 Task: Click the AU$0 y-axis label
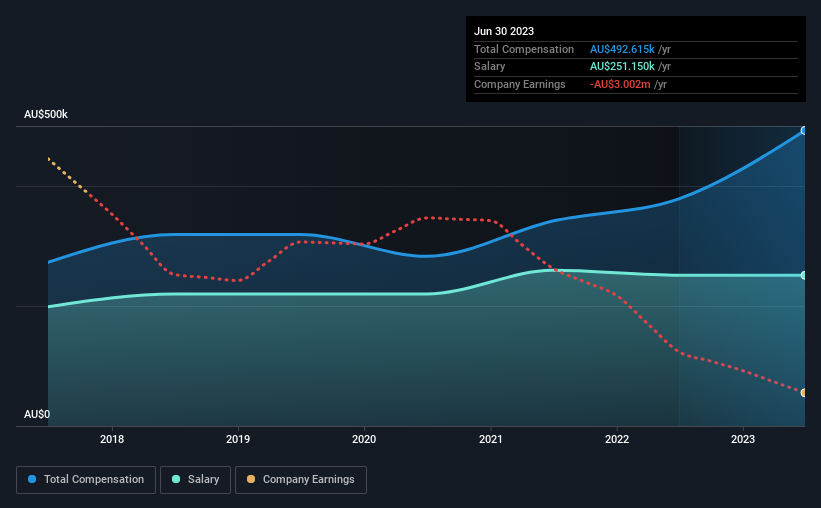coord(37,414)
